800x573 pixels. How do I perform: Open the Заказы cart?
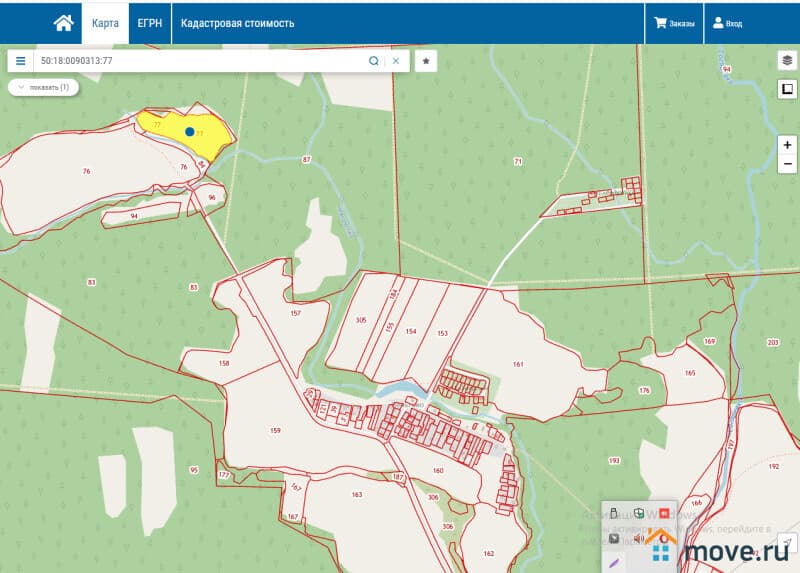click(674, 23)
